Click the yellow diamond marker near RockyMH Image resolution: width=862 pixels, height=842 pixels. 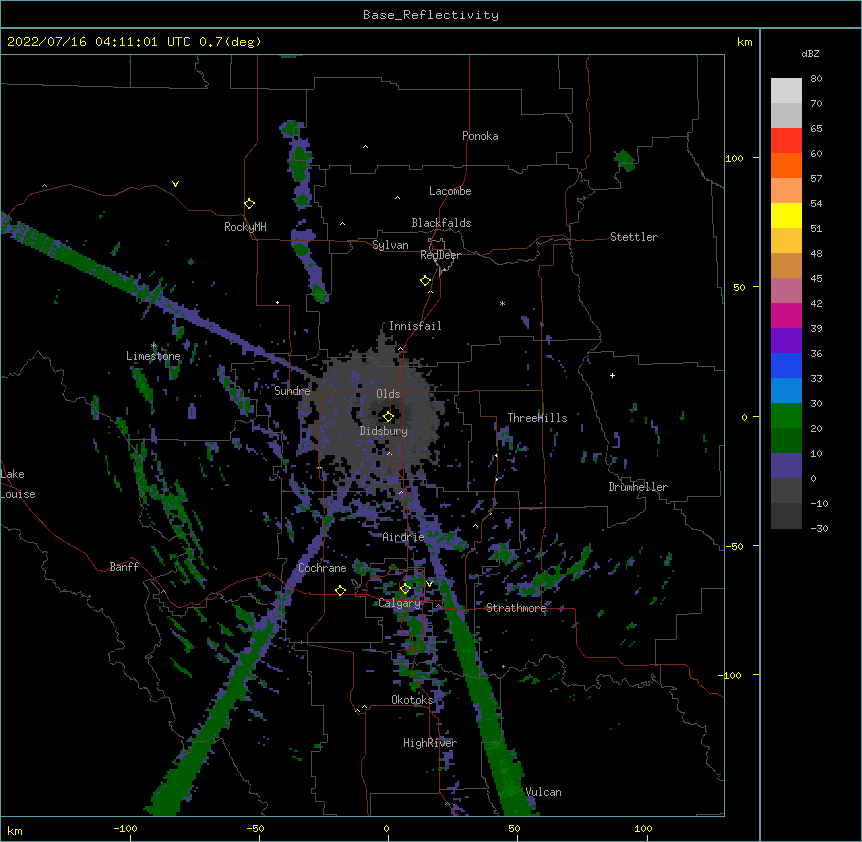point(250,204)
